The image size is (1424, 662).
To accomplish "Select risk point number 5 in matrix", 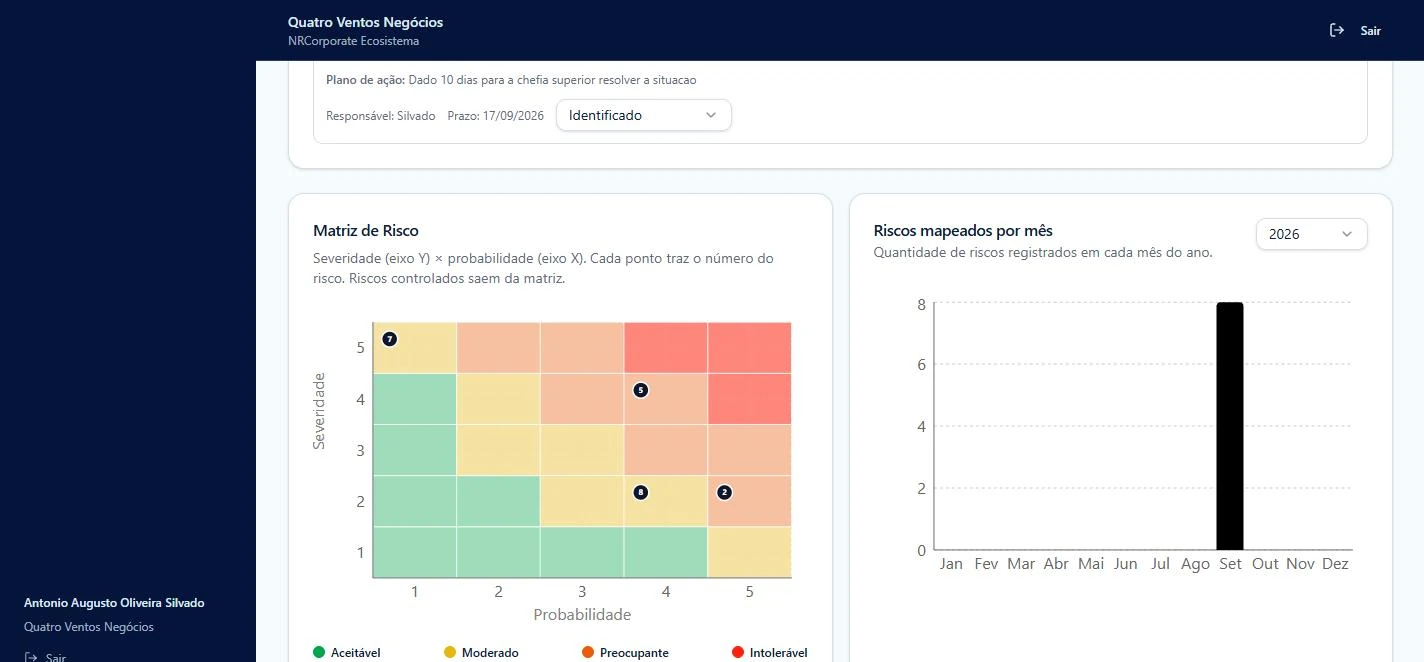I will 641,390.
